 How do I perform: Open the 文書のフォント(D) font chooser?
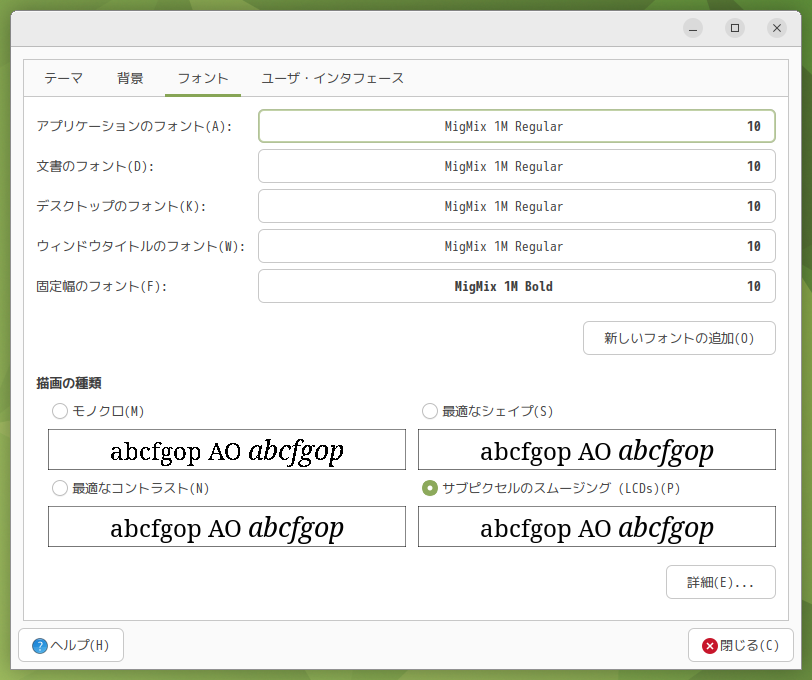[517, 166]
